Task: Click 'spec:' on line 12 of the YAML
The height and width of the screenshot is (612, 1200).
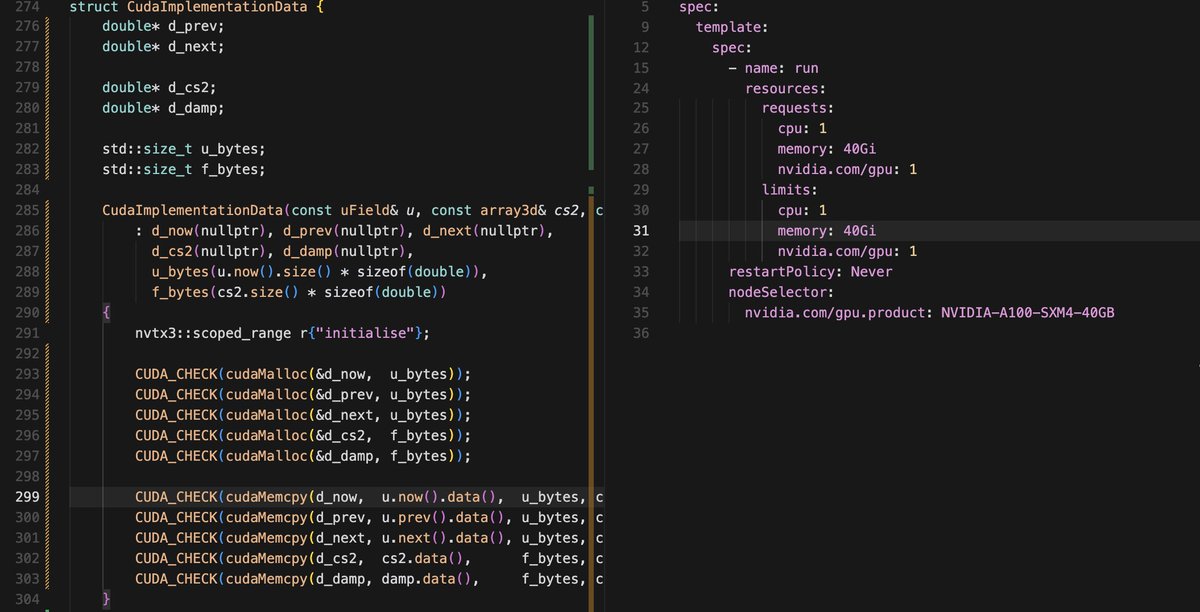Action: pyautogui.click(x=732, y=48)
